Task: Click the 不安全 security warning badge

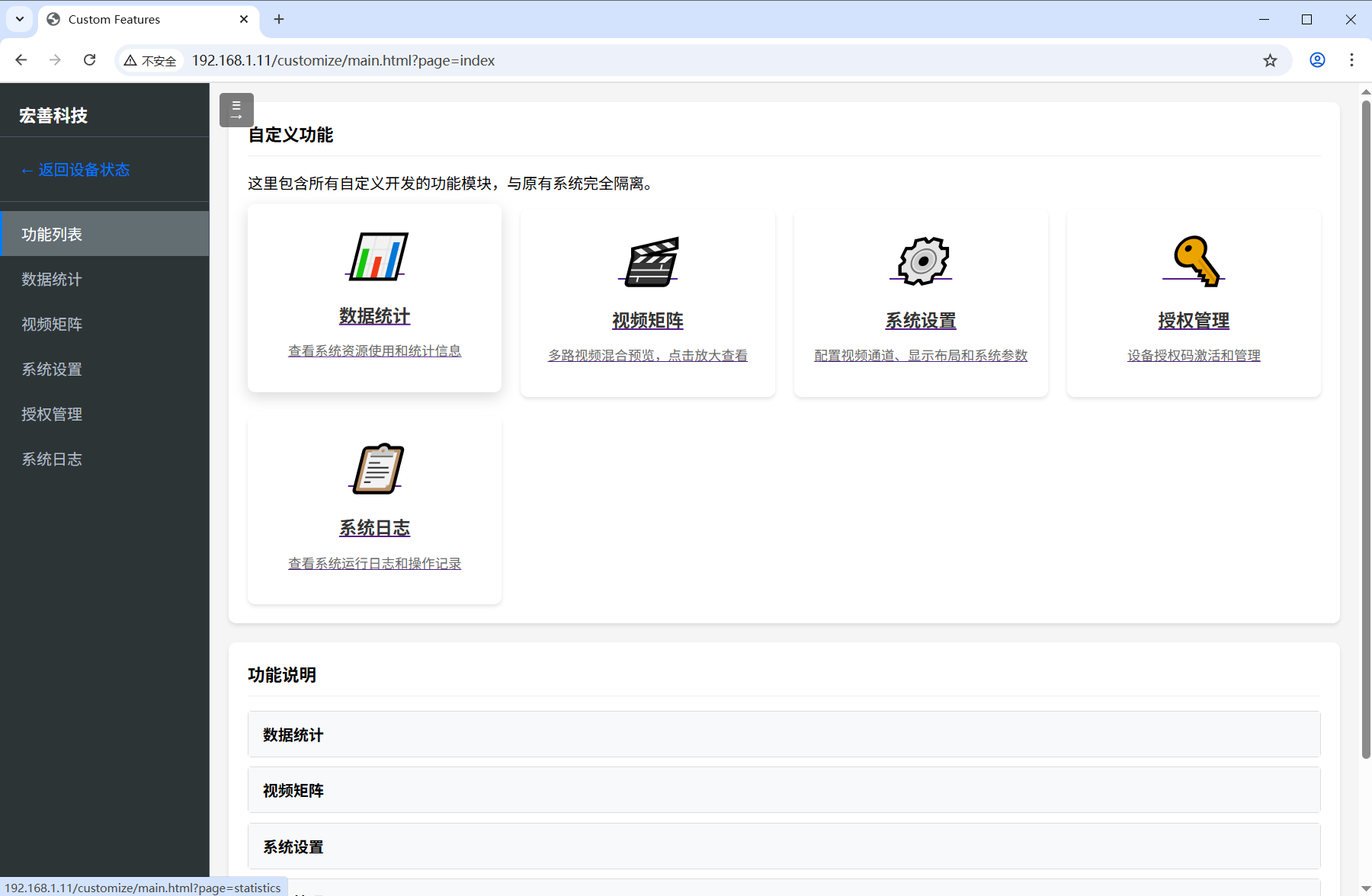Action: click(151, 61)
